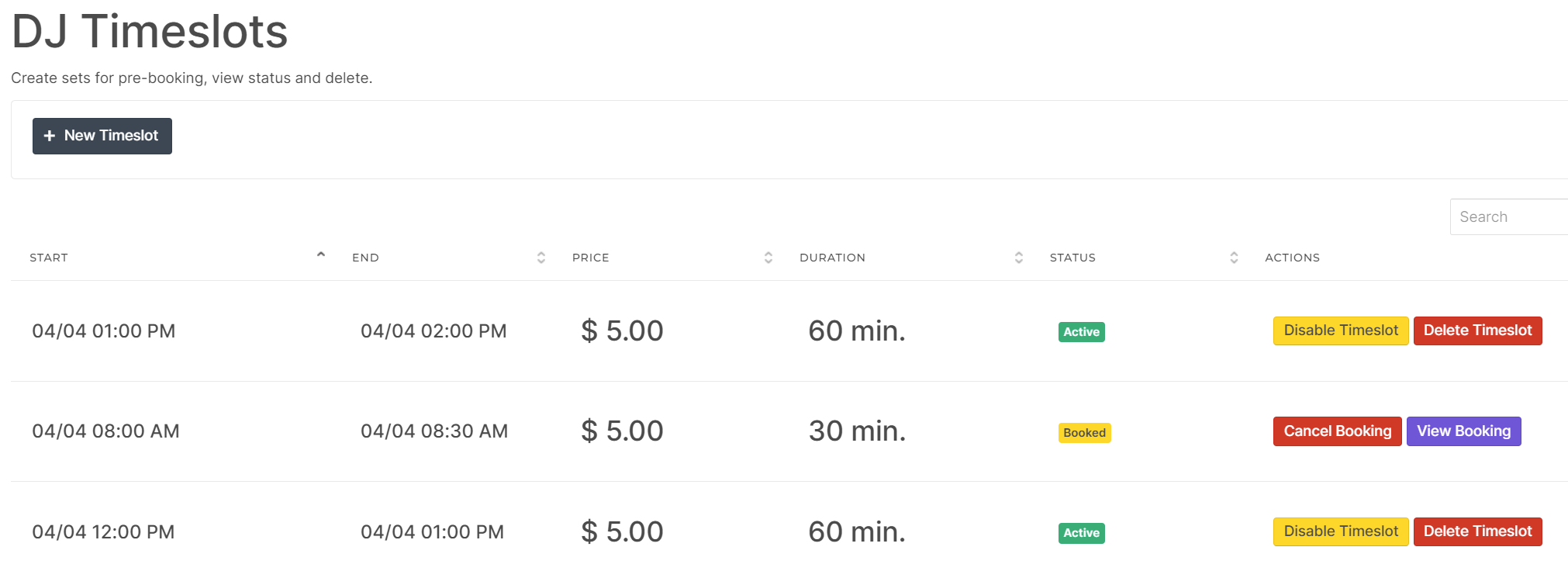The height and width of the screenshot is (578, 1568).
Task: Click the Status column sort arrows
Action: tap(1233, 258)
